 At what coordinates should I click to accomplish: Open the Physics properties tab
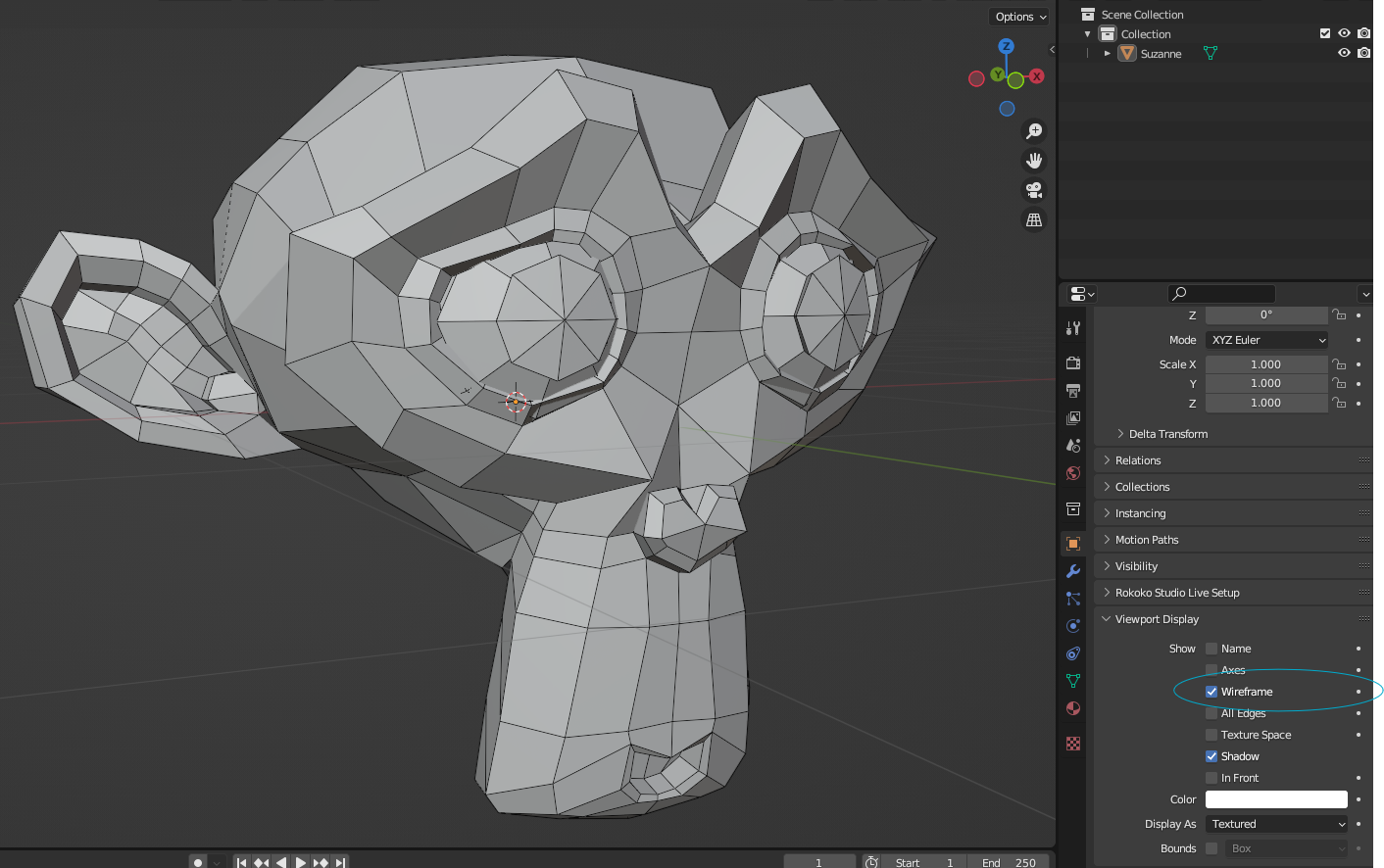(x=1072, y=626)
